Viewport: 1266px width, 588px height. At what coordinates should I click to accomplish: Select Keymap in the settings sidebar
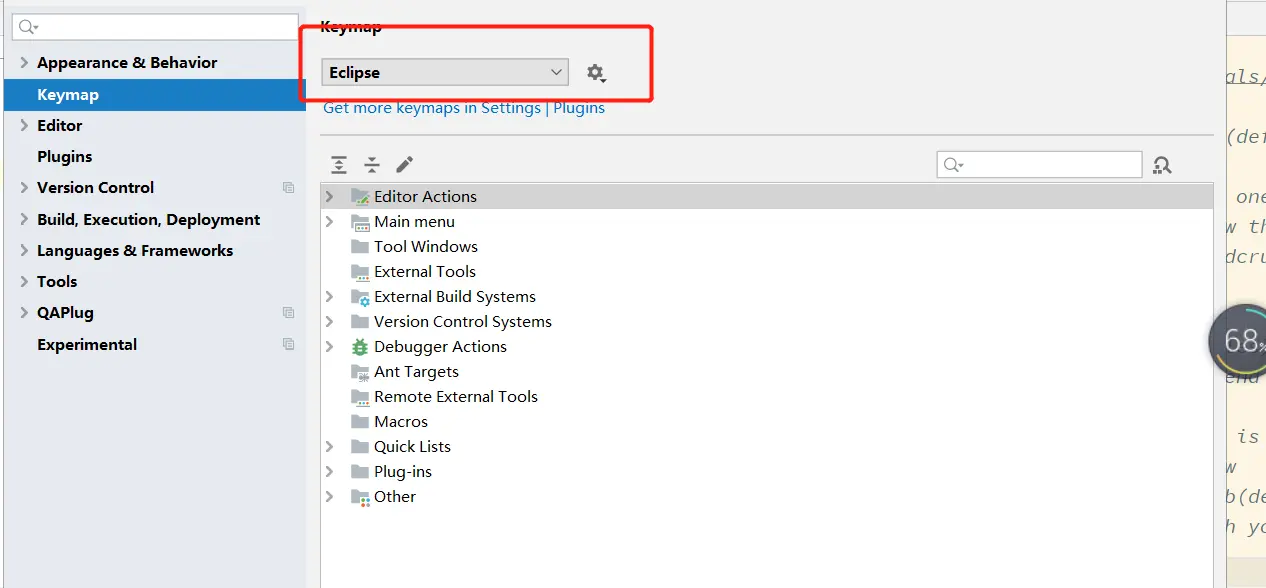point(155,94)
